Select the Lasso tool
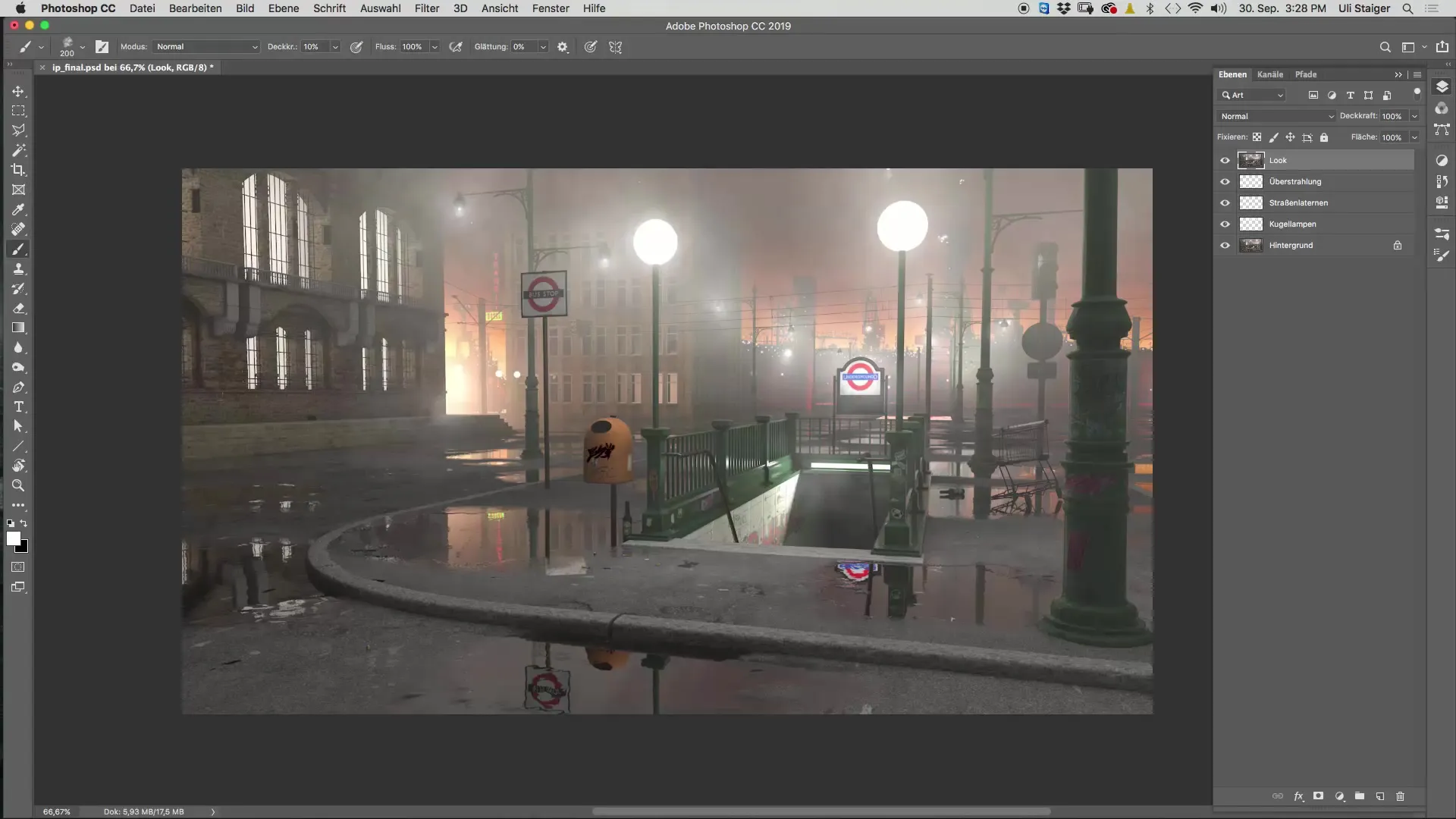Viewport: 1456px width, 819px height. pyautogui.click(x=18, y=130)
